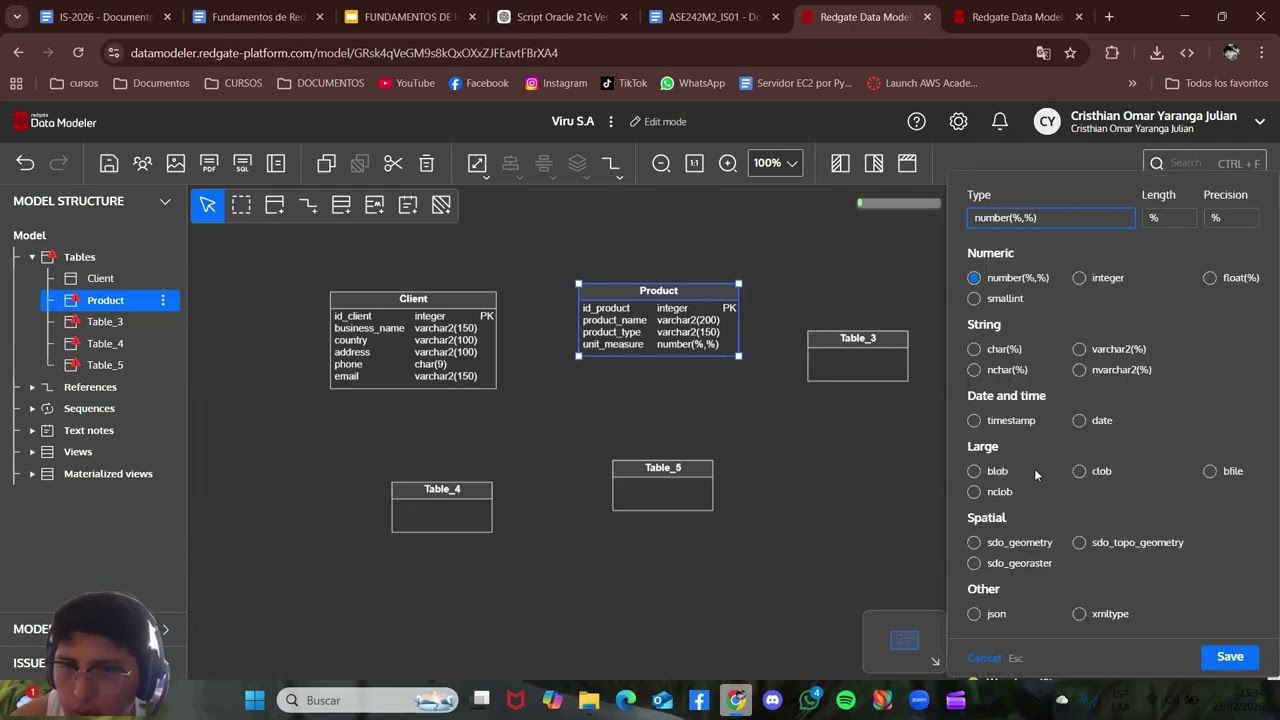Select Client in the tables tree
Viewport: 1280px width, 720px height.
[x=100, y=278]
